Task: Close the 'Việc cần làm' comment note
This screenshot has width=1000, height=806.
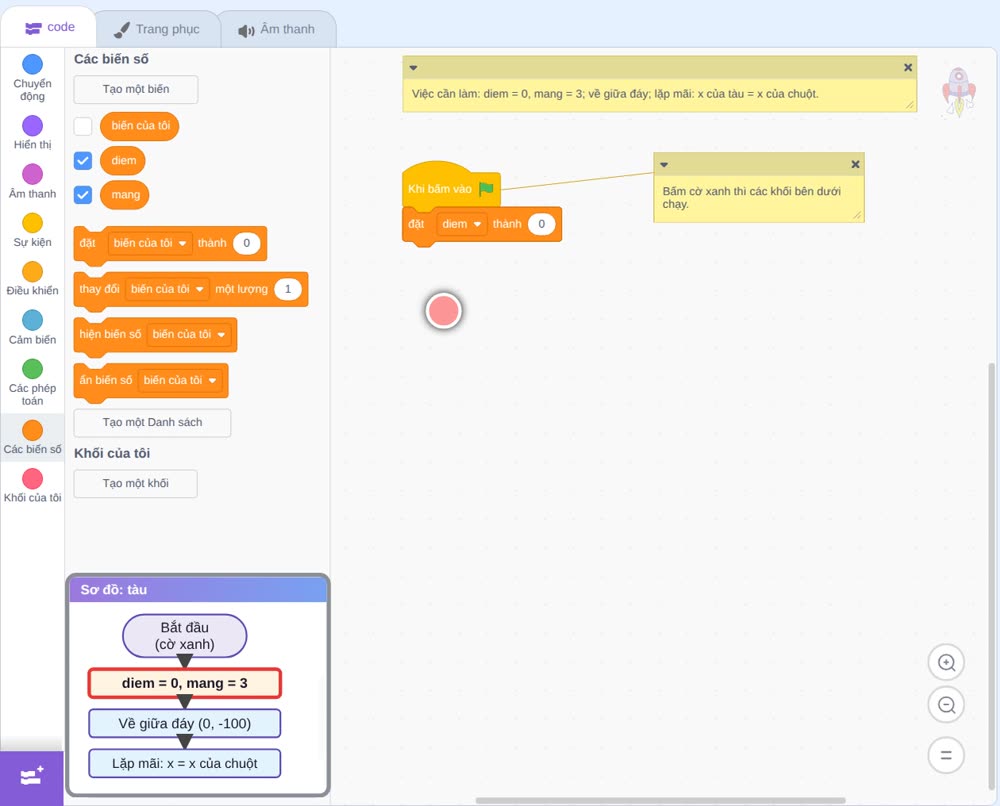Action: (908, 68)
